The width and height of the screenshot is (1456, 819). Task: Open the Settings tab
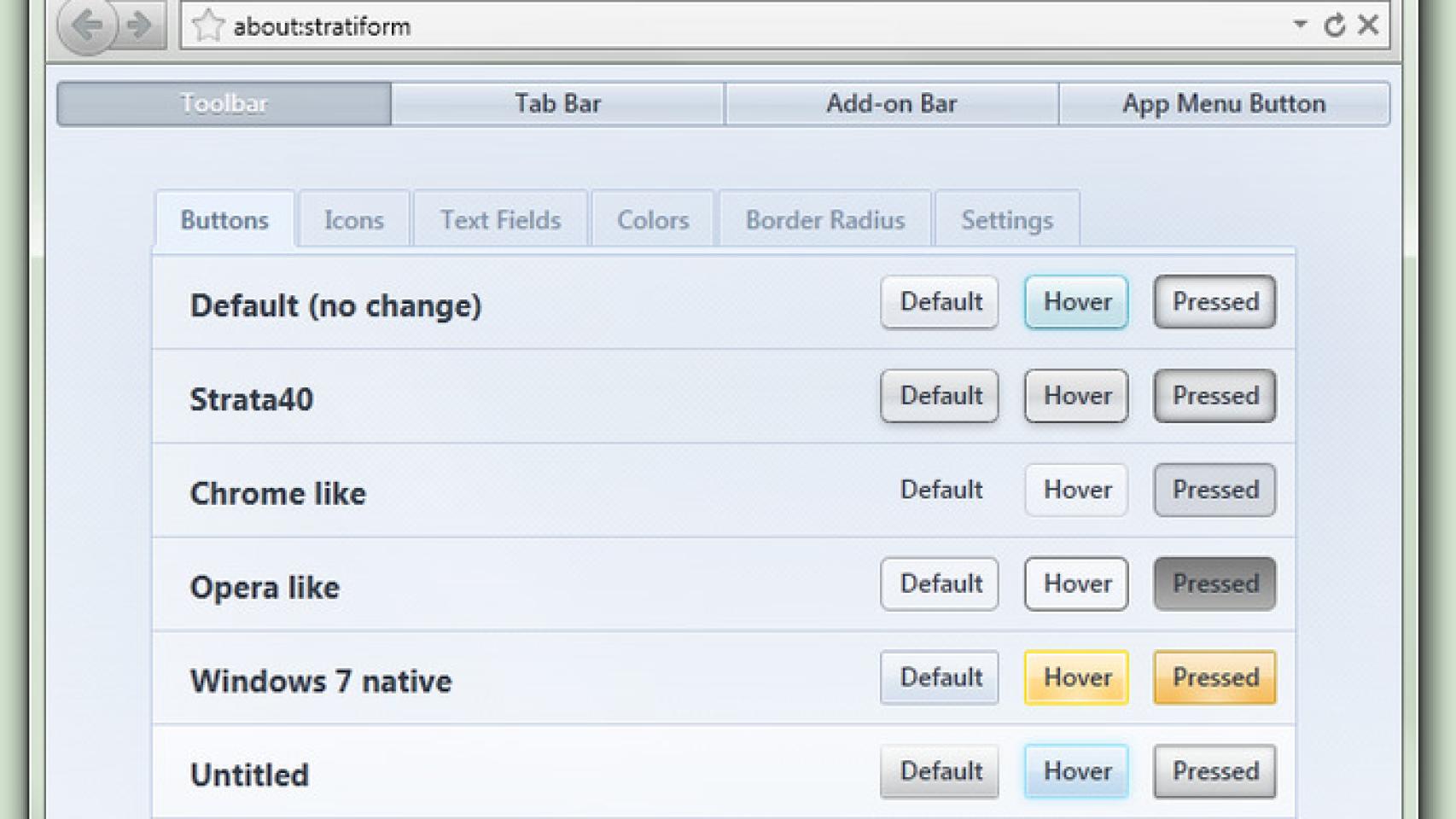[1006, 219]
